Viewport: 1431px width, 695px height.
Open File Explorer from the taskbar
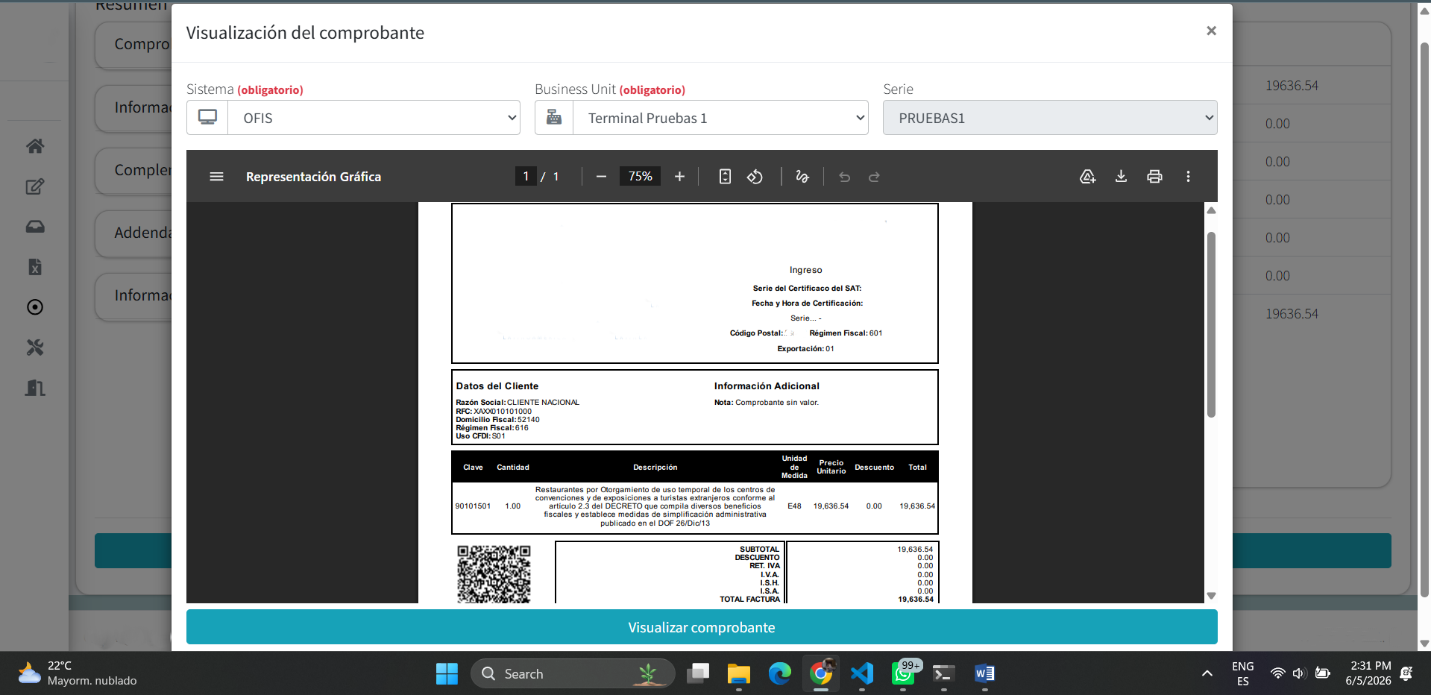pos(738,673)
